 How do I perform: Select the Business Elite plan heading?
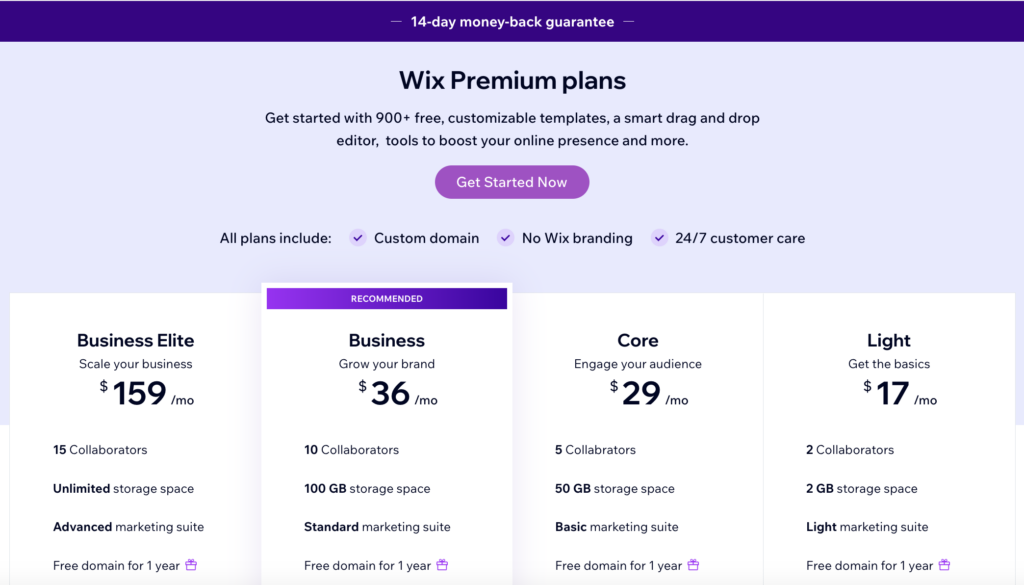[x=135, y=340]
